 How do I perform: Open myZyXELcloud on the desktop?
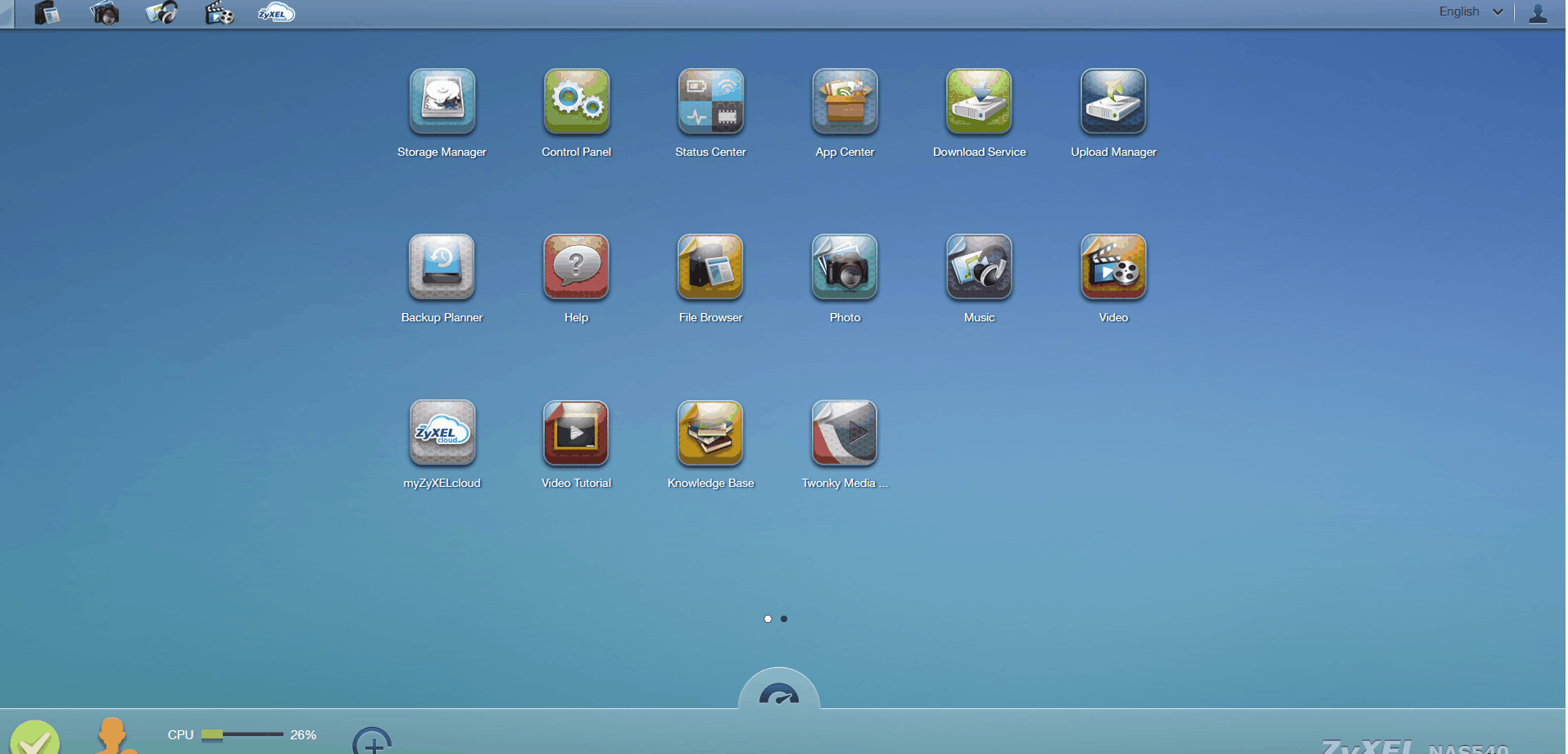(x=442, y=433)
